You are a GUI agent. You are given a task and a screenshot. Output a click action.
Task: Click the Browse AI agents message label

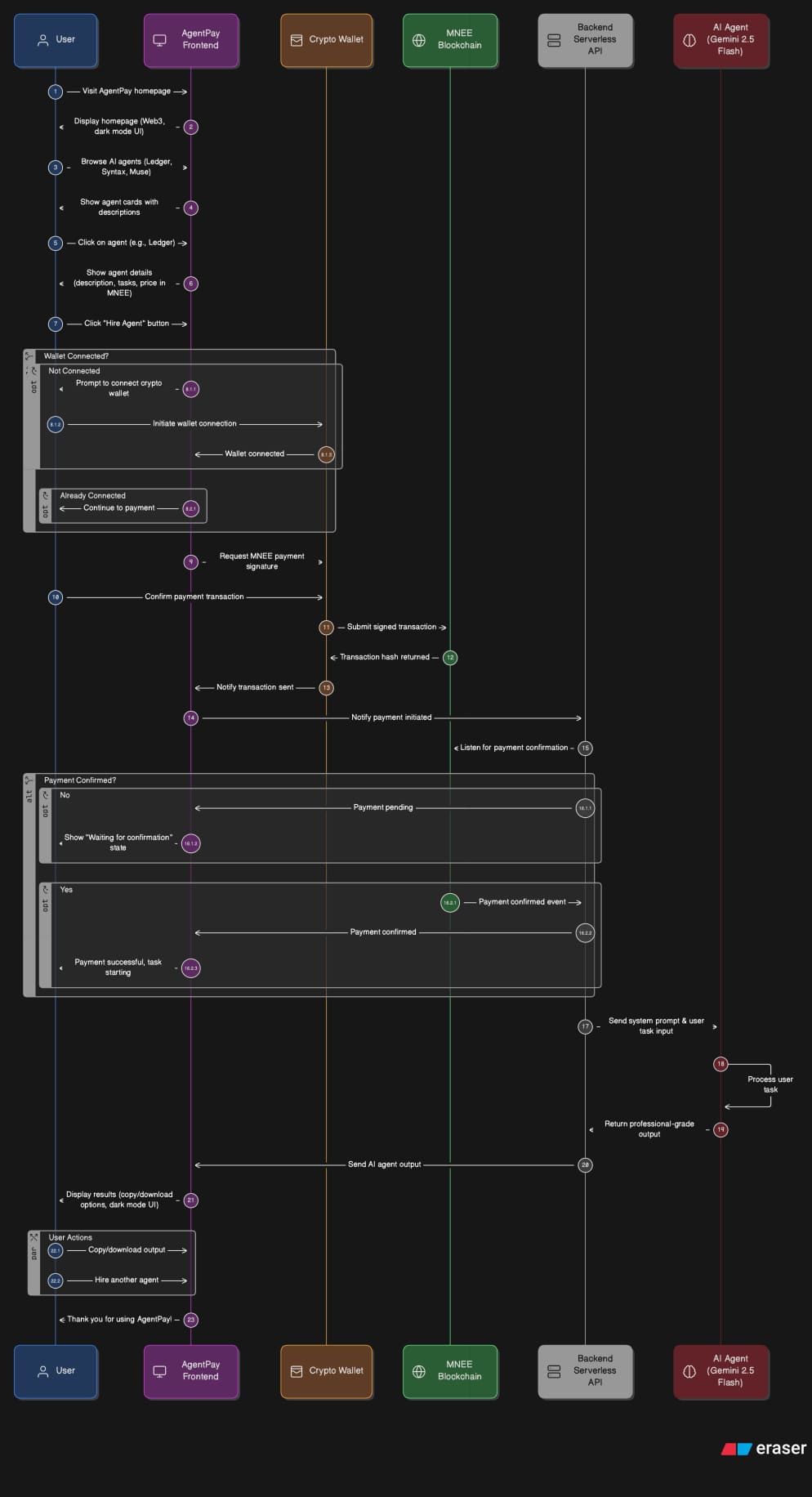(127, 167)
